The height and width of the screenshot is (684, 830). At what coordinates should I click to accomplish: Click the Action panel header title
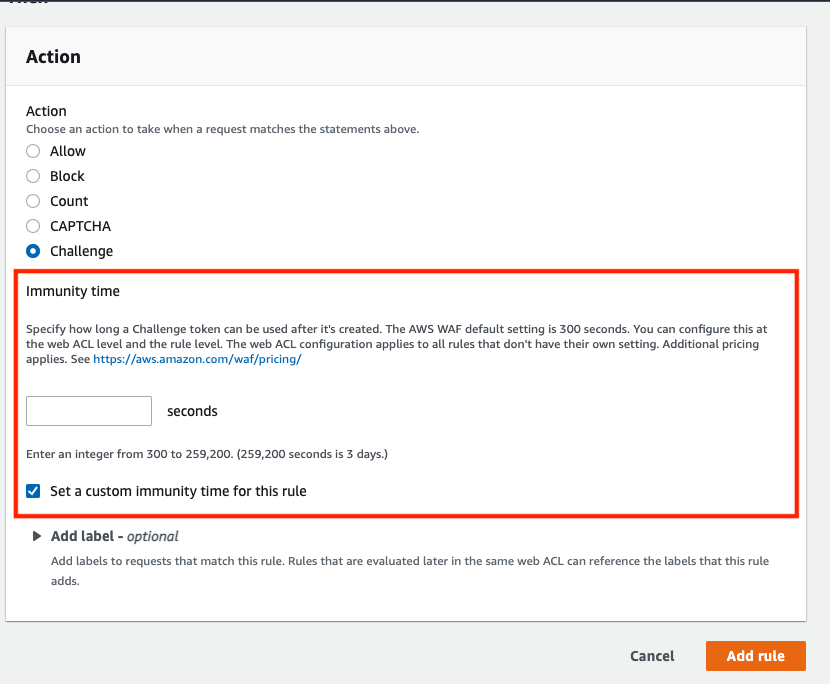[53, 57]
